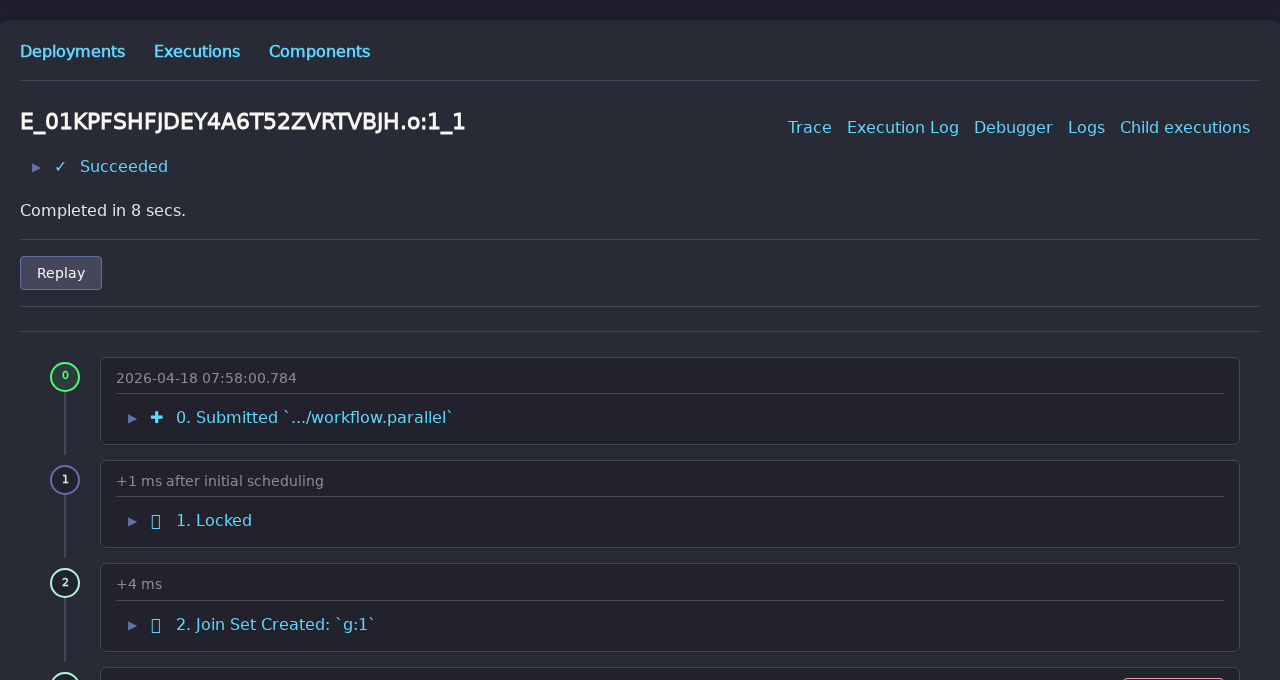Expand the Succeeded status disclosure triangle
The height and width of the screenshot is (680, 1280).
tap(37, 167)
